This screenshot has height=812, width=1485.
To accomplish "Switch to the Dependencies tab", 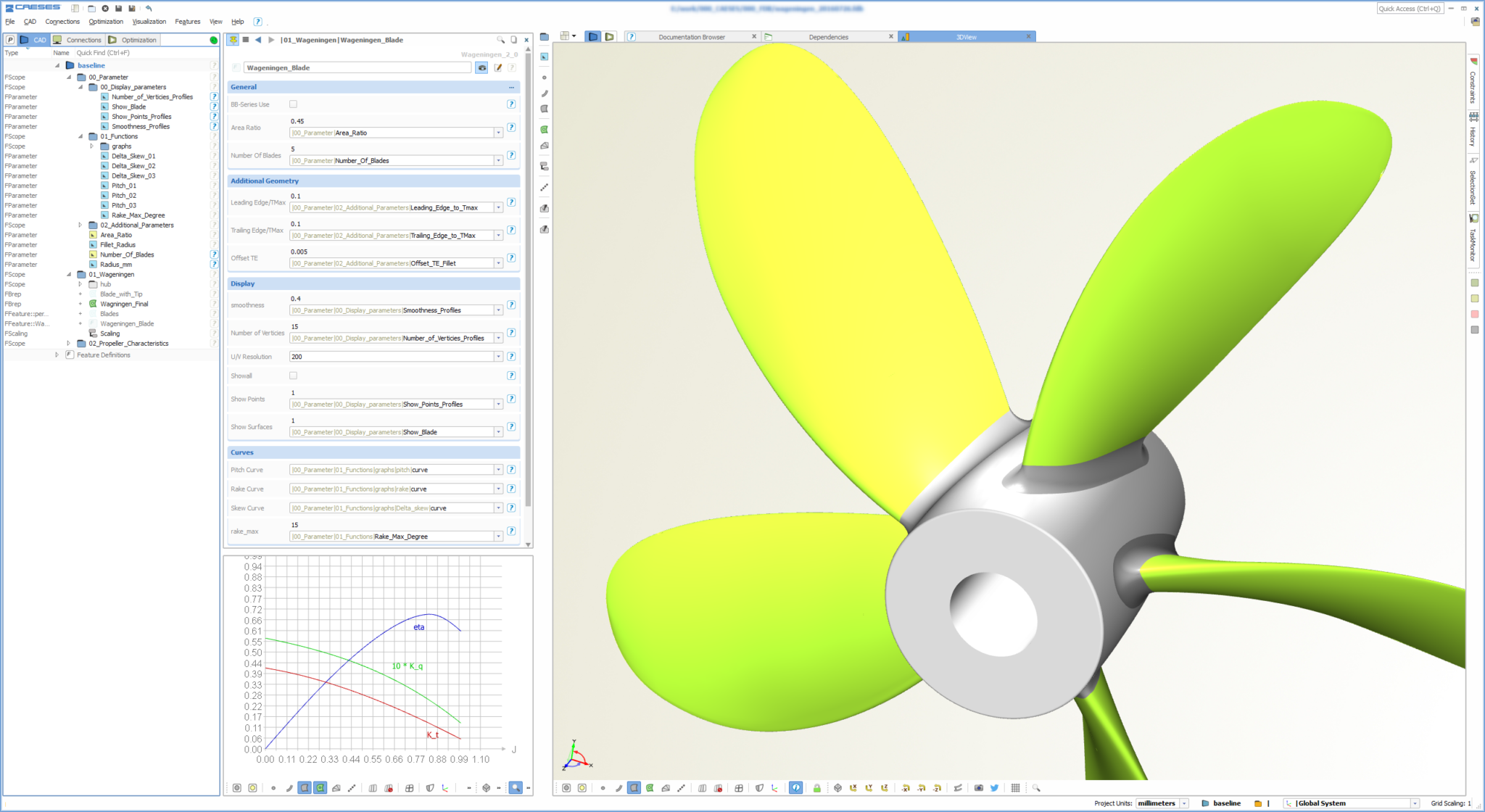I will pos(827,36).
